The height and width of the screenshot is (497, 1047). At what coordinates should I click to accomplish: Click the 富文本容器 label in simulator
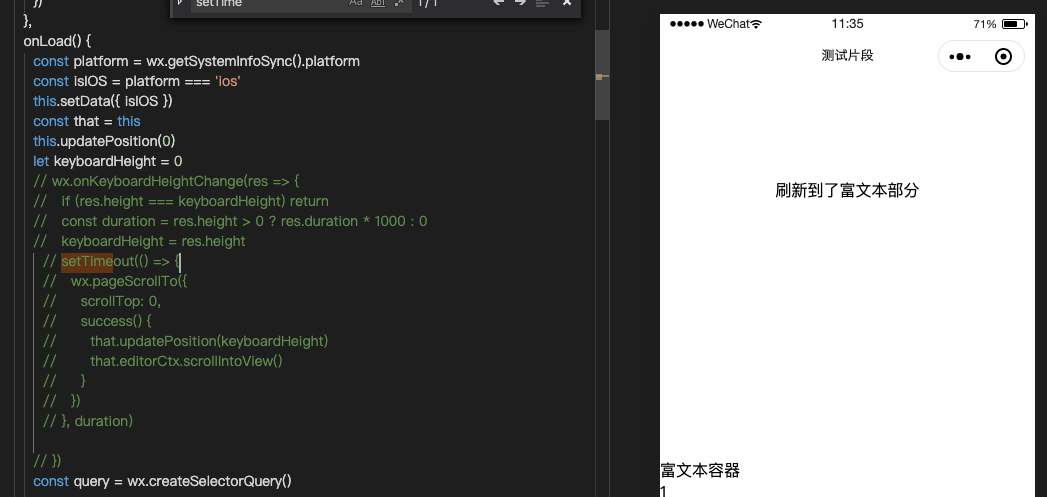[x=700, y=470]
